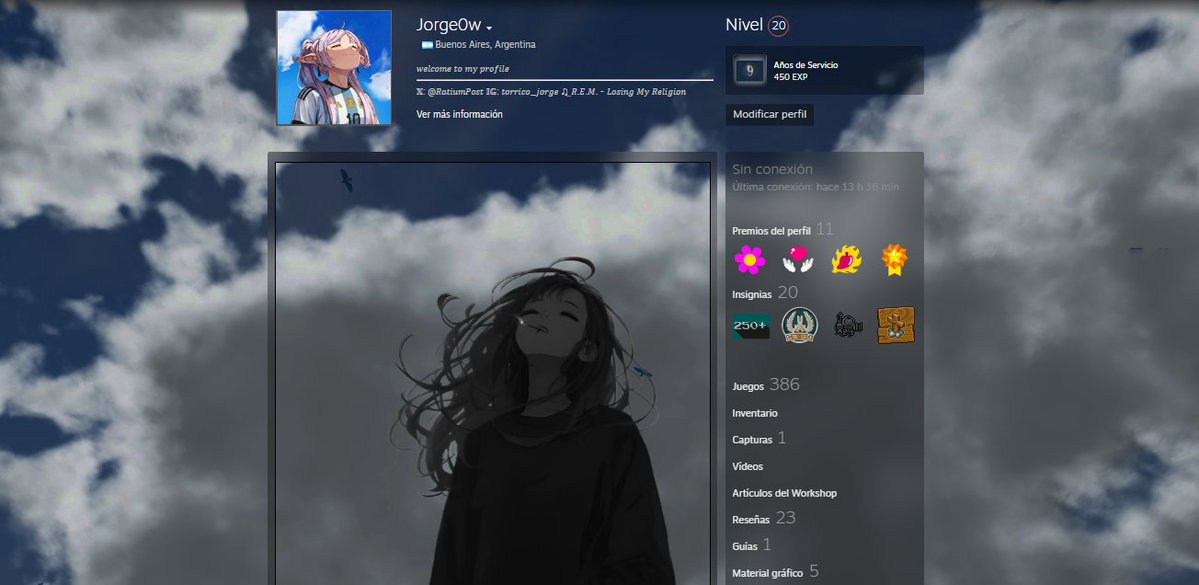Screen dimensions: 1199x585
Task: Click the 450 EXP text
Action: point(791,77)
